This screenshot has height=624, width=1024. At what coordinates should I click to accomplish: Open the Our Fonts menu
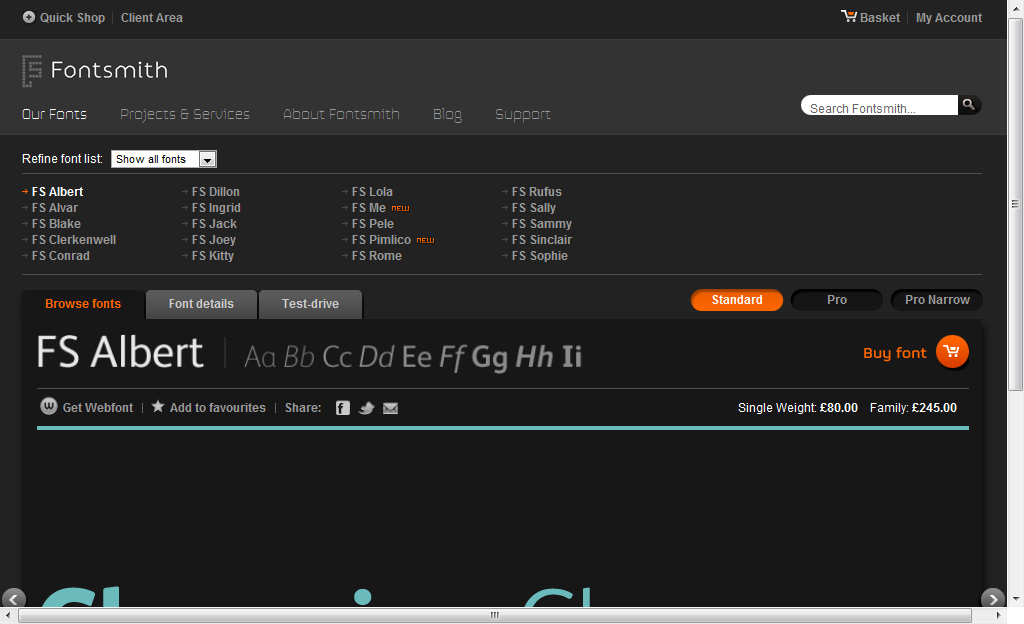click(54, 114)
